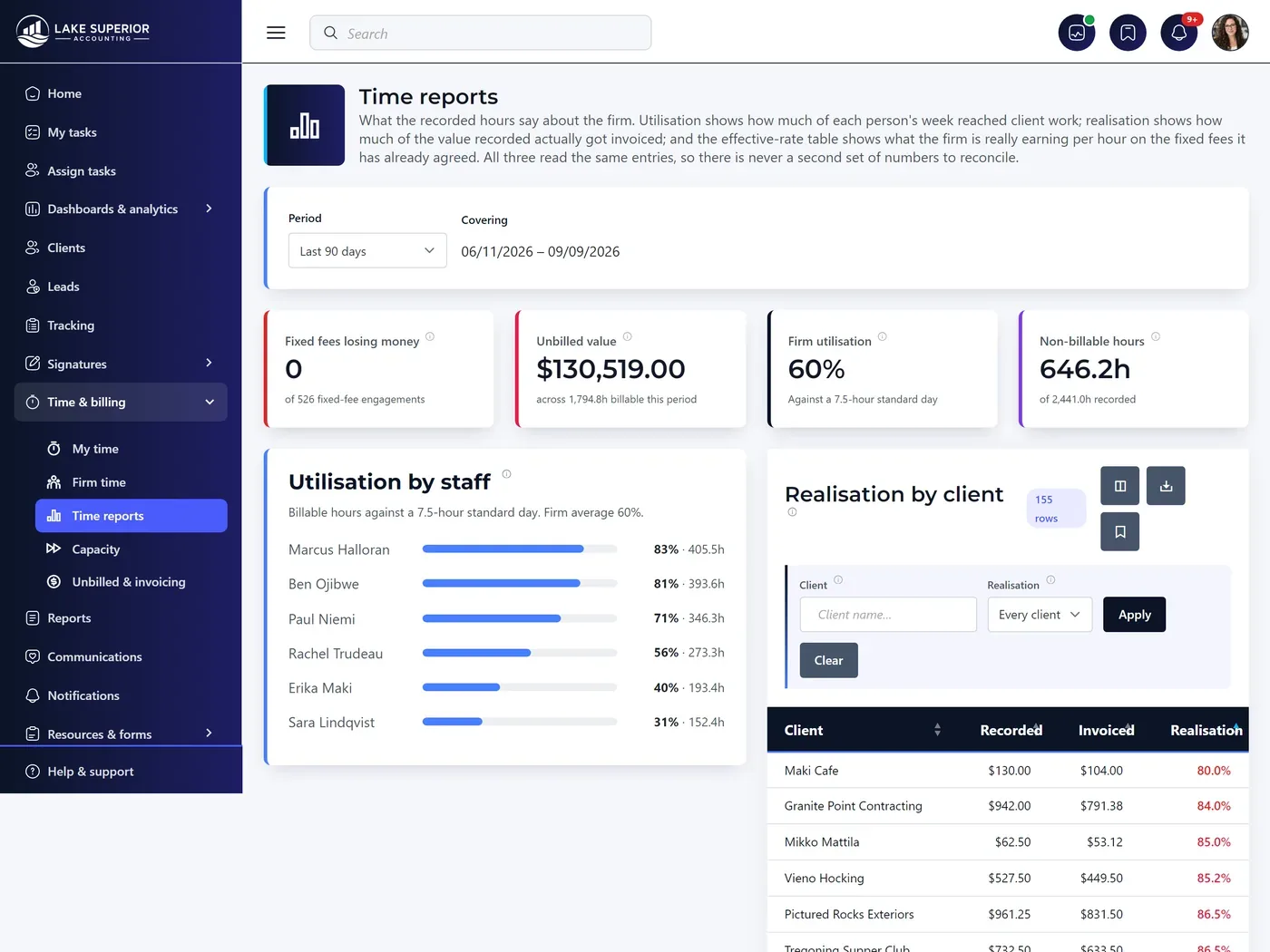
Task: Select Granite Point Contracting row
Action: (x=1008, y=806)
